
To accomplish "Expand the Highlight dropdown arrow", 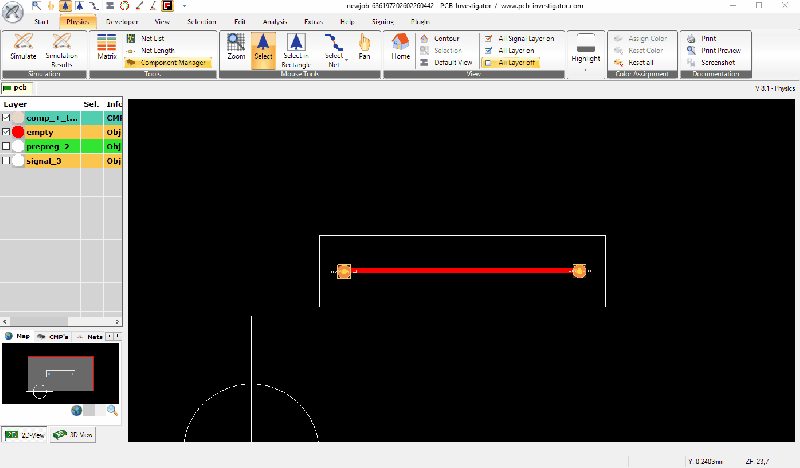I will point(586,69).
